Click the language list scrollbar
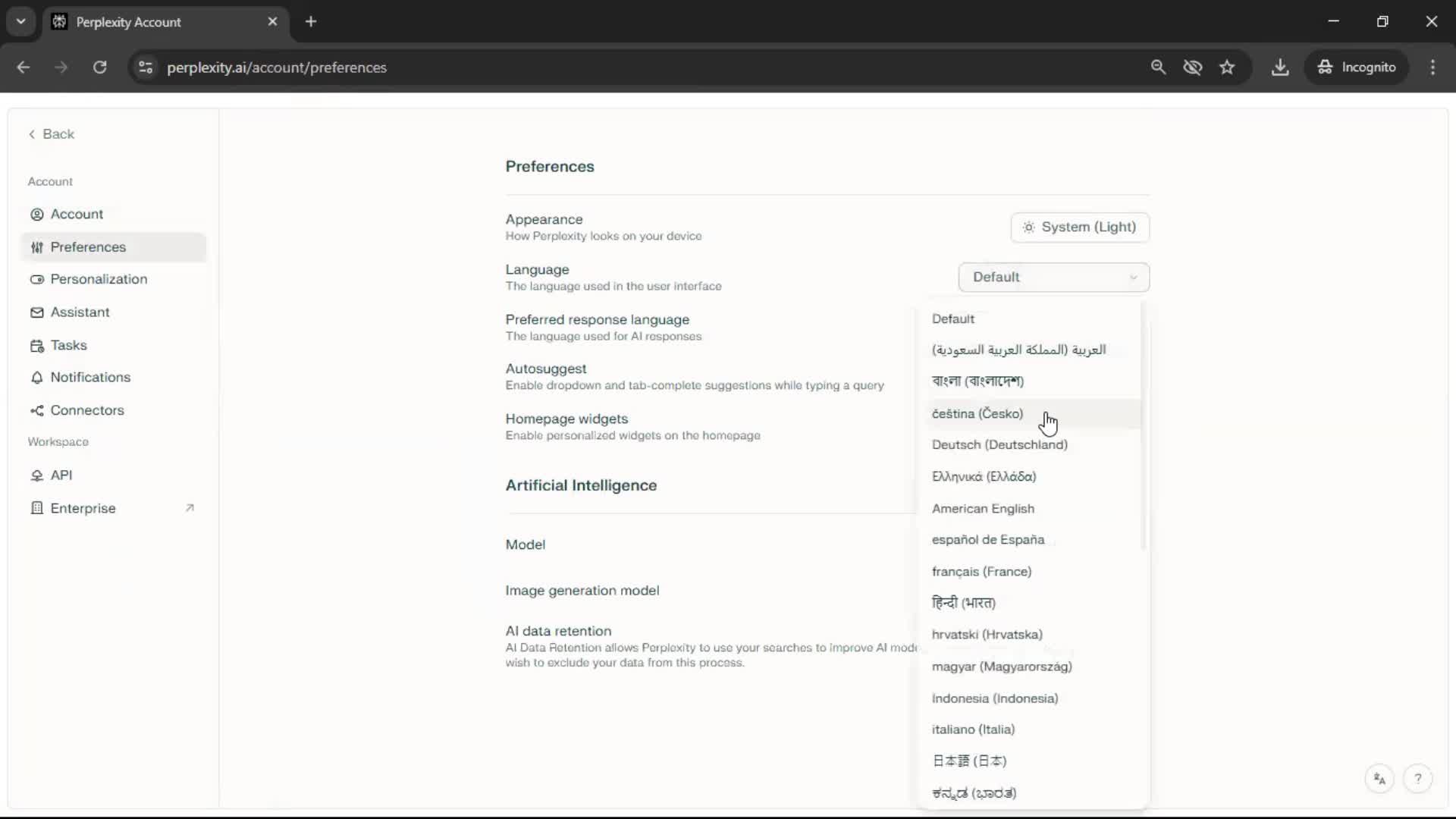 [x=1143, y=425]
